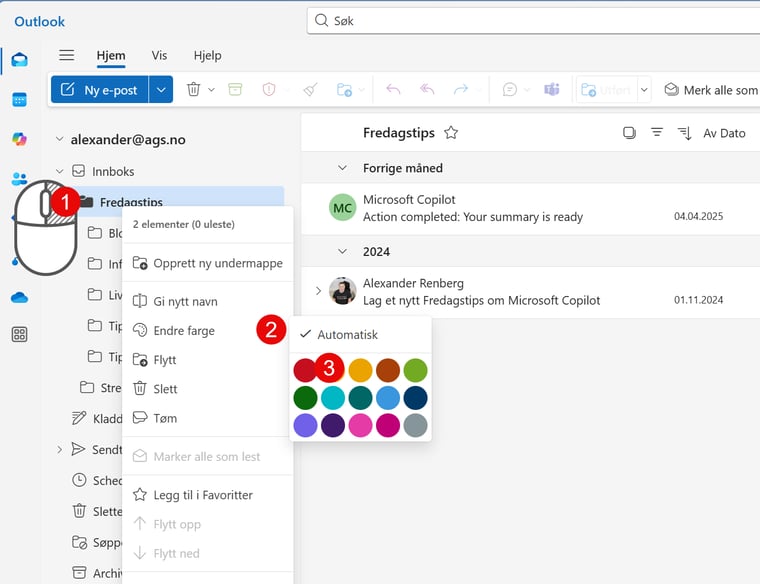Click the Delete trash icon in toolbar

click(x=193, y=90)
